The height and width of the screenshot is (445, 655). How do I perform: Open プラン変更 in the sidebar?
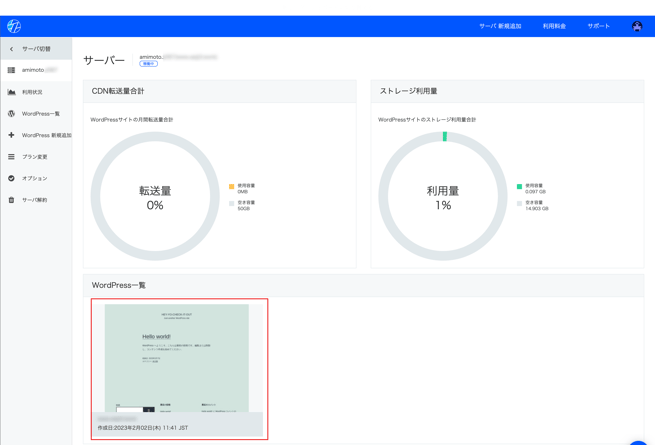[36, 157]
